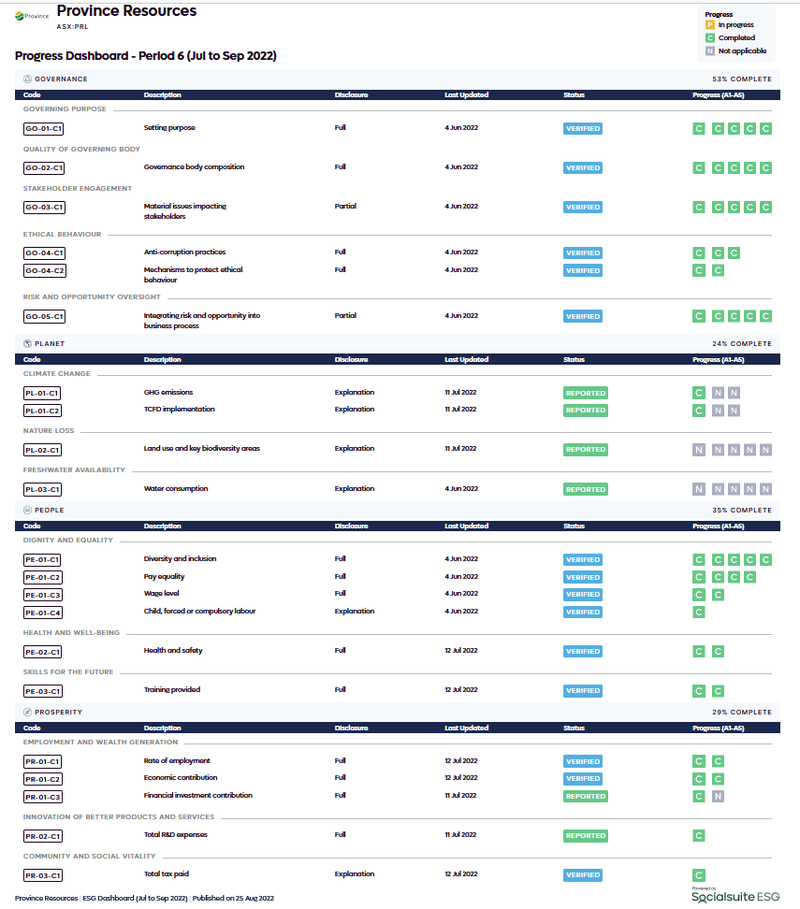Click the ASX:PRL ticker text
This screenshot has width=800, height=909.
coord(72,27)
